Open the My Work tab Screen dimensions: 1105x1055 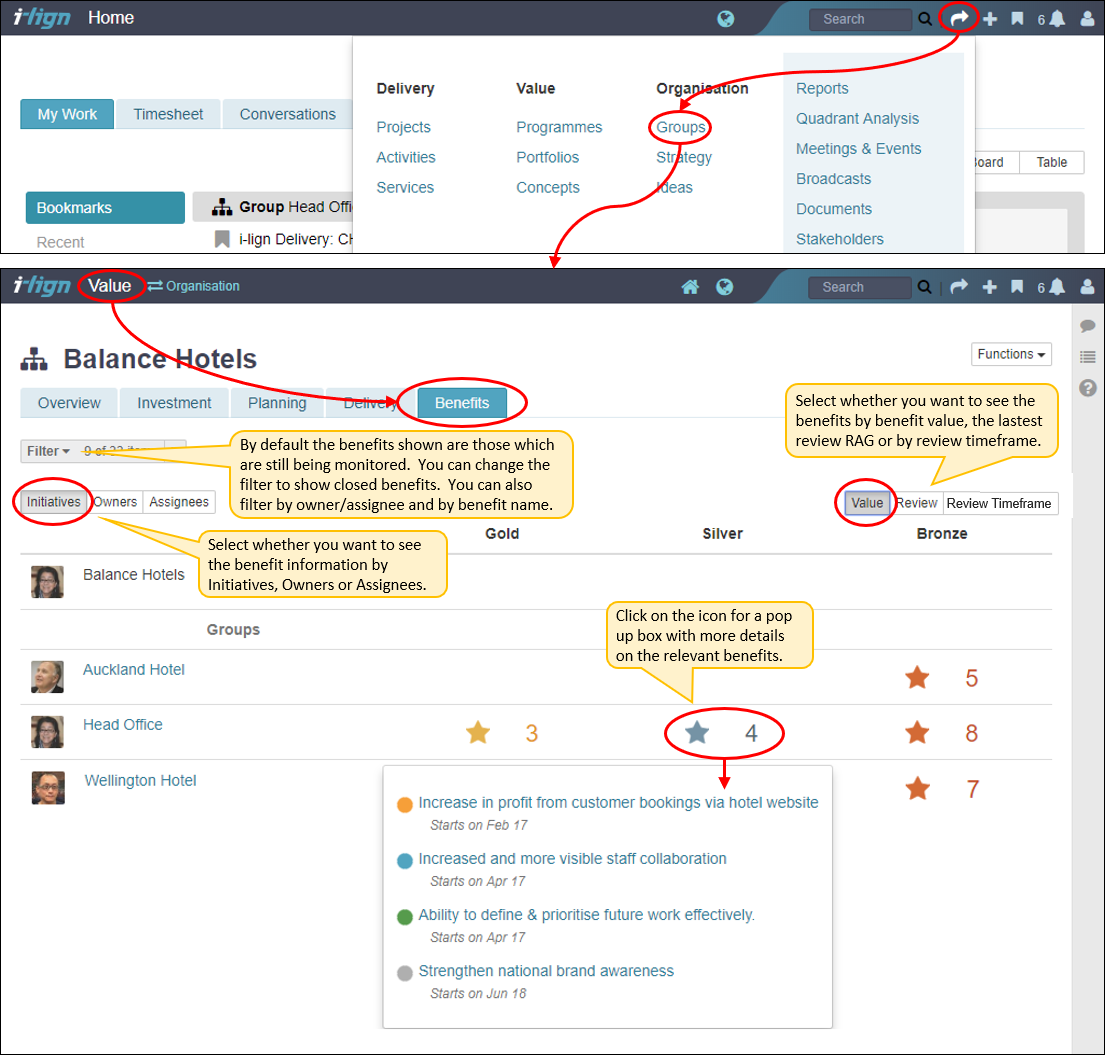coord(67,114)
